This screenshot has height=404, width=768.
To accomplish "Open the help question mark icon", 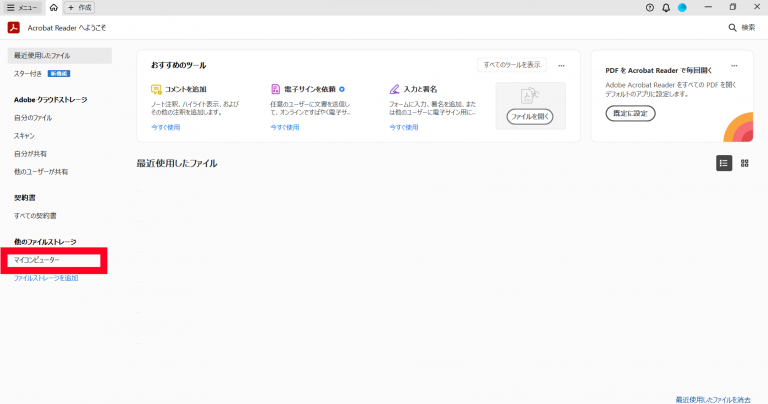I will click(650, 7).
